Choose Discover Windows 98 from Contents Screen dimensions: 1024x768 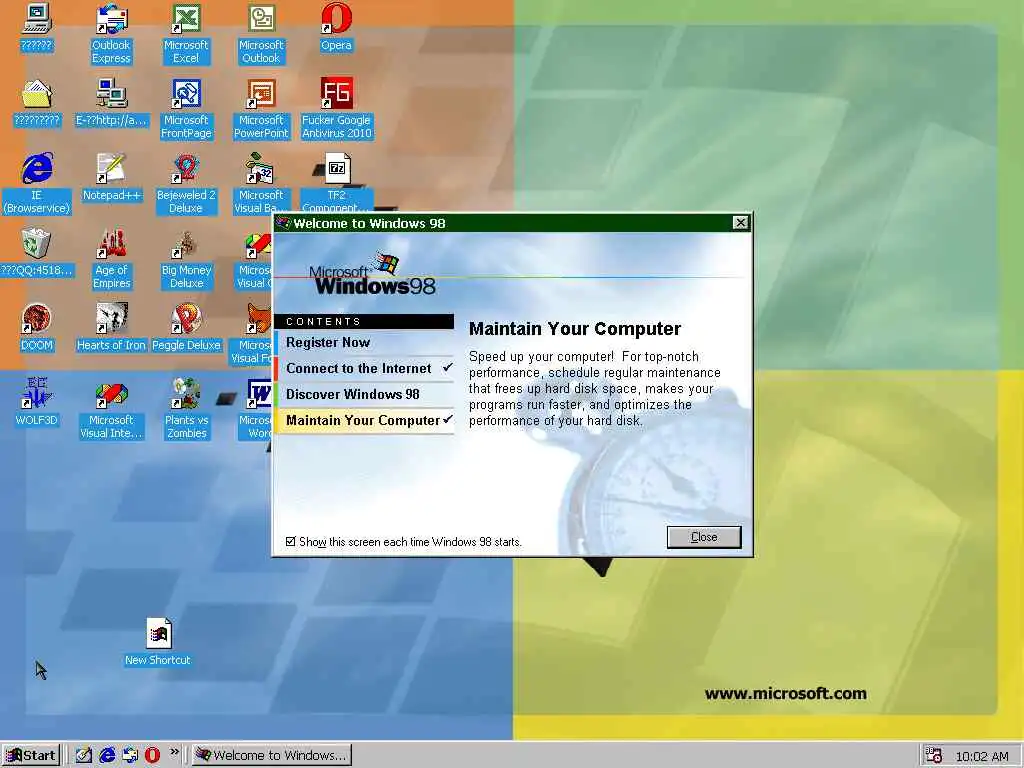[364, 394]
